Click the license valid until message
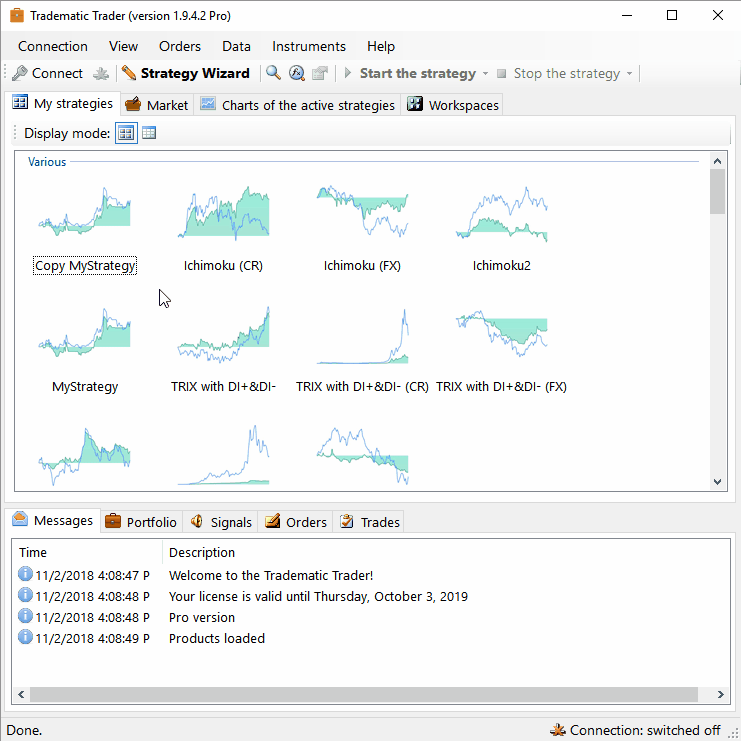Viewport: 741px width, 741px height. pos(319,596)
